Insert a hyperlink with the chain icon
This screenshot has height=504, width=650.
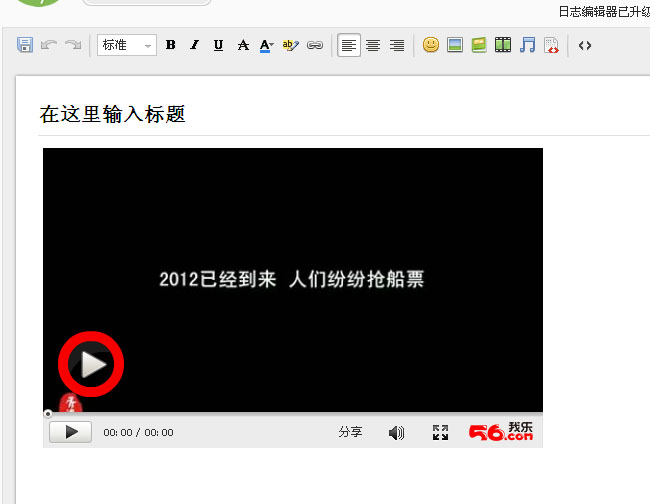click(315, 45)
